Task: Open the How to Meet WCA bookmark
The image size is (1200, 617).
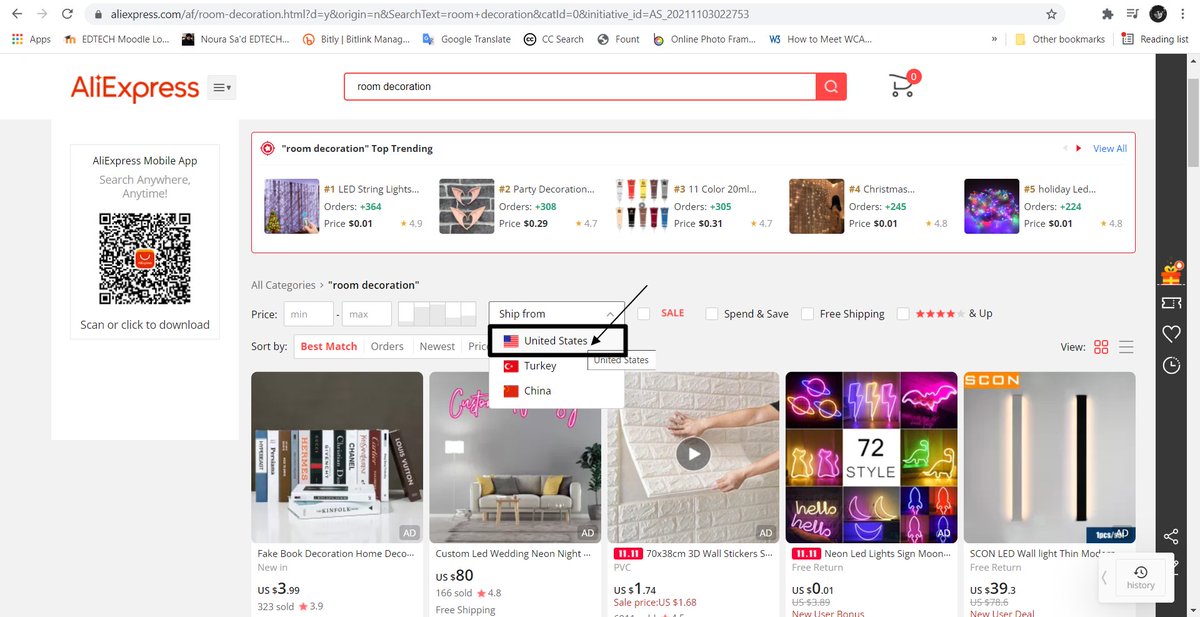Action: point(820,39)
